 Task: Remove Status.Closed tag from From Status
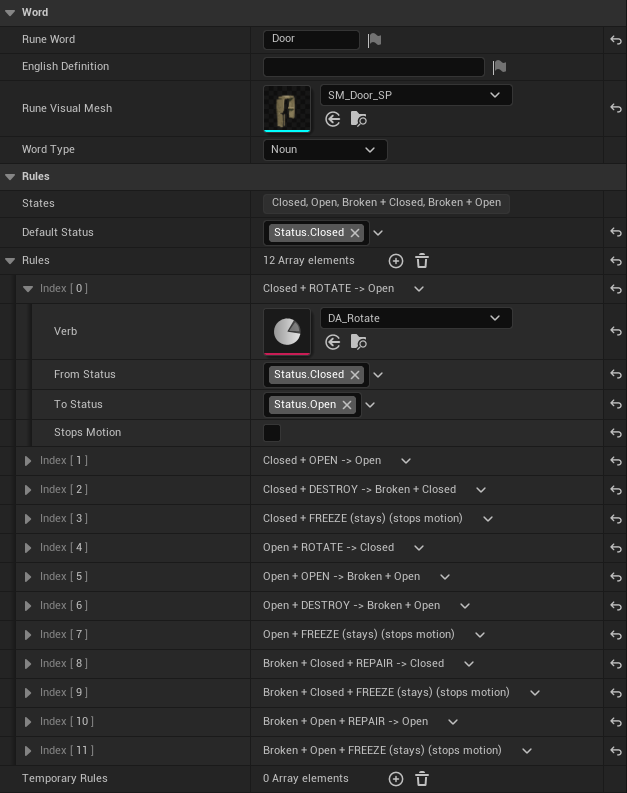(355, 375)
